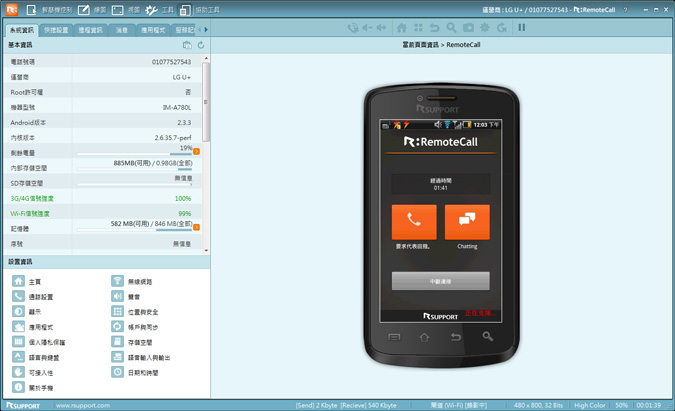Click the memory usage bar
This screenshot has width=675, height=411.
[x=135, y=230]
